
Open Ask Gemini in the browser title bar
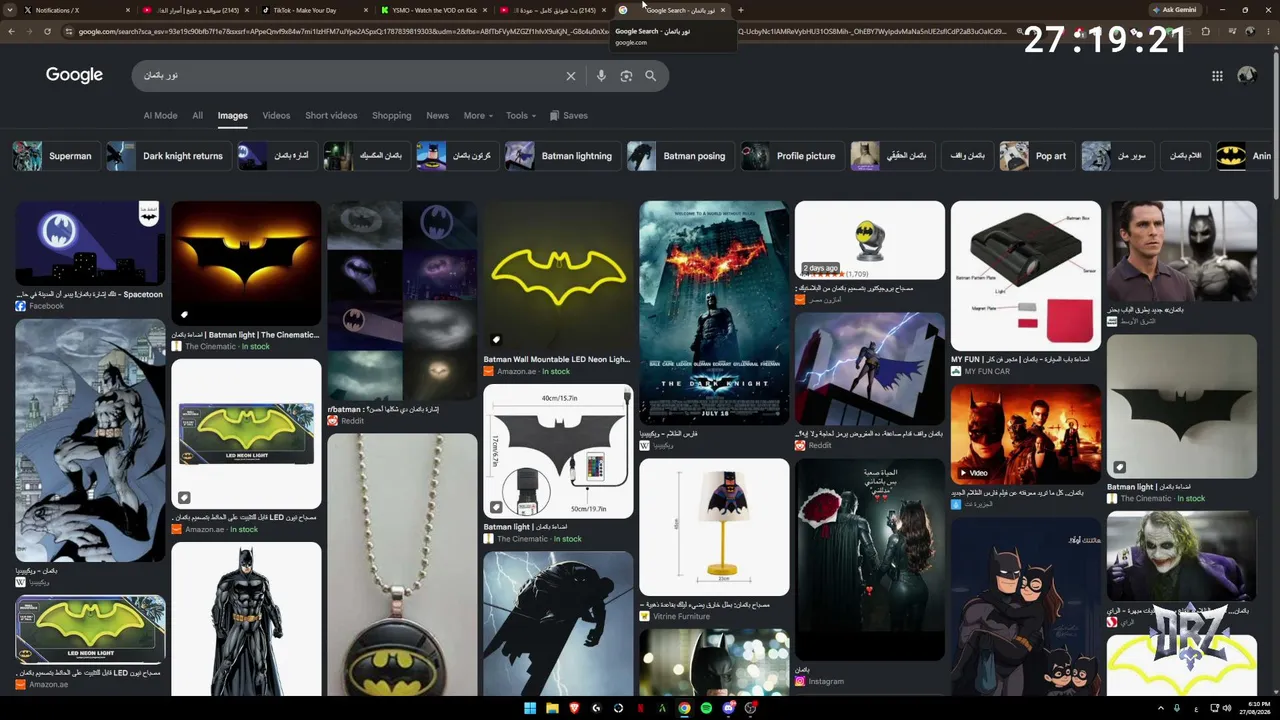(x=1174, y=10)
